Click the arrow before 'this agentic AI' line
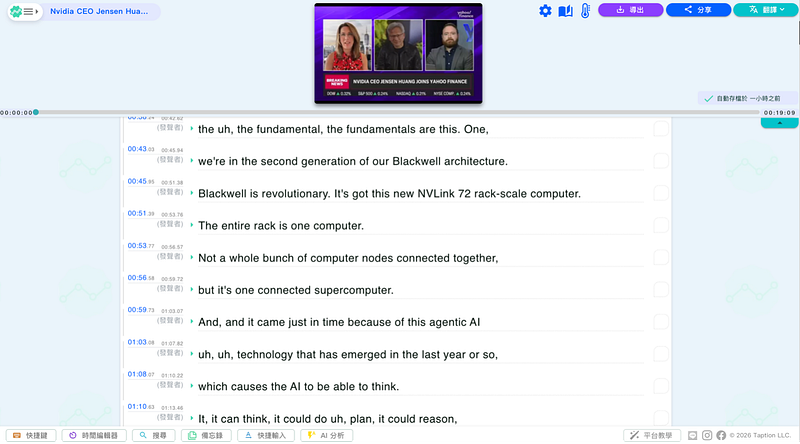Image resolution: width=800 pixels, height=444 pixels. 192,322
